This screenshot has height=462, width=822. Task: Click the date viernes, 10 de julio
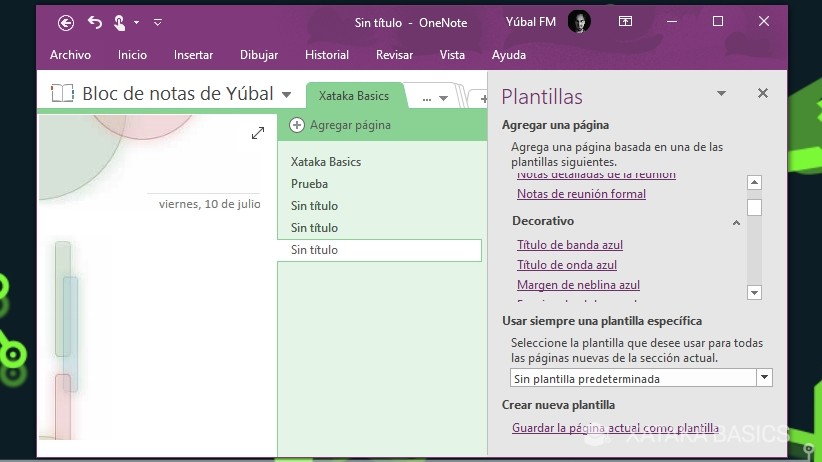[x=209, y=204]
